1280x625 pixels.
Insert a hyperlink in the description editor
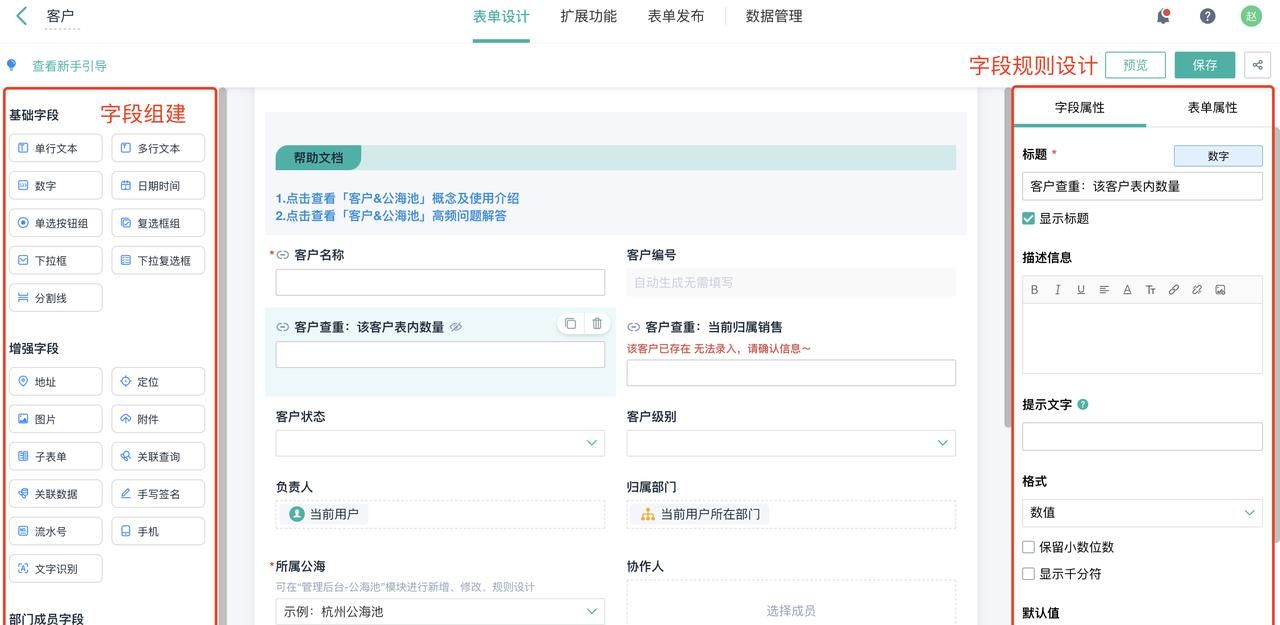click(1173, 289)
